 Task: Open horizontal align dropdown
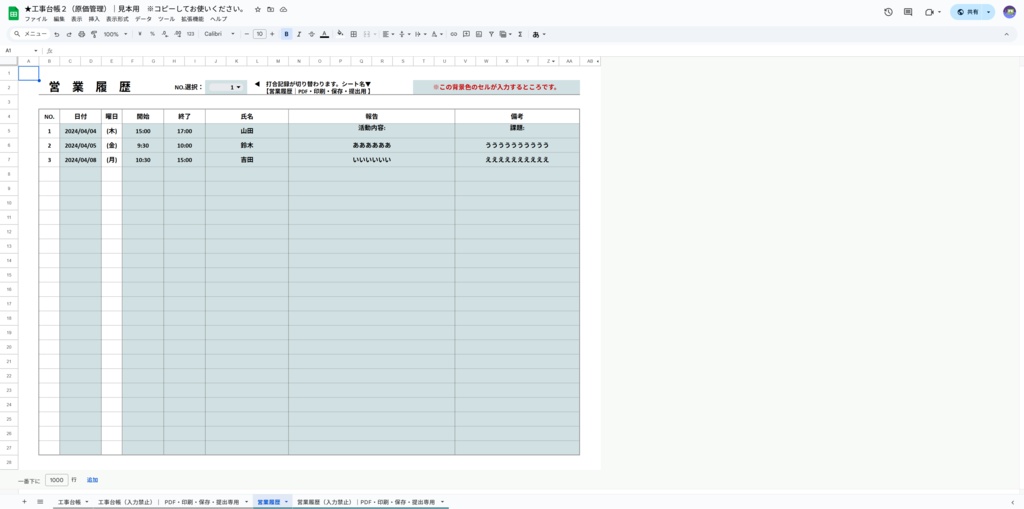[x=387, y=34]
